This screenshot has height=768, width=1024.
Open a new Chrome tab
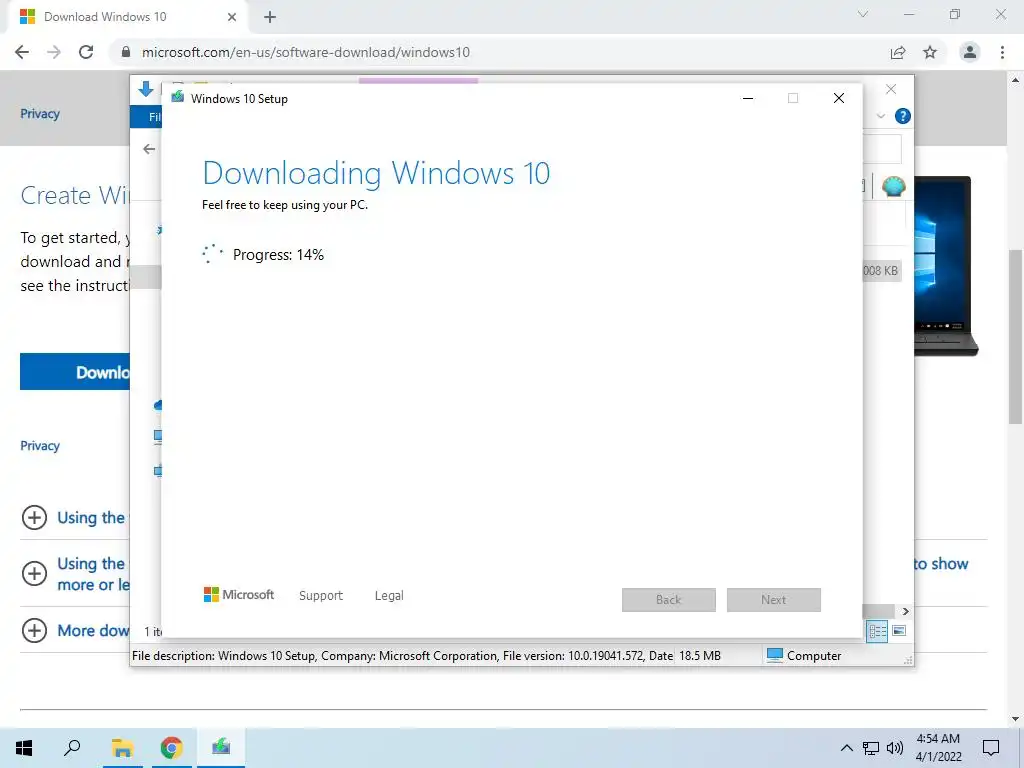pos(270,17)
